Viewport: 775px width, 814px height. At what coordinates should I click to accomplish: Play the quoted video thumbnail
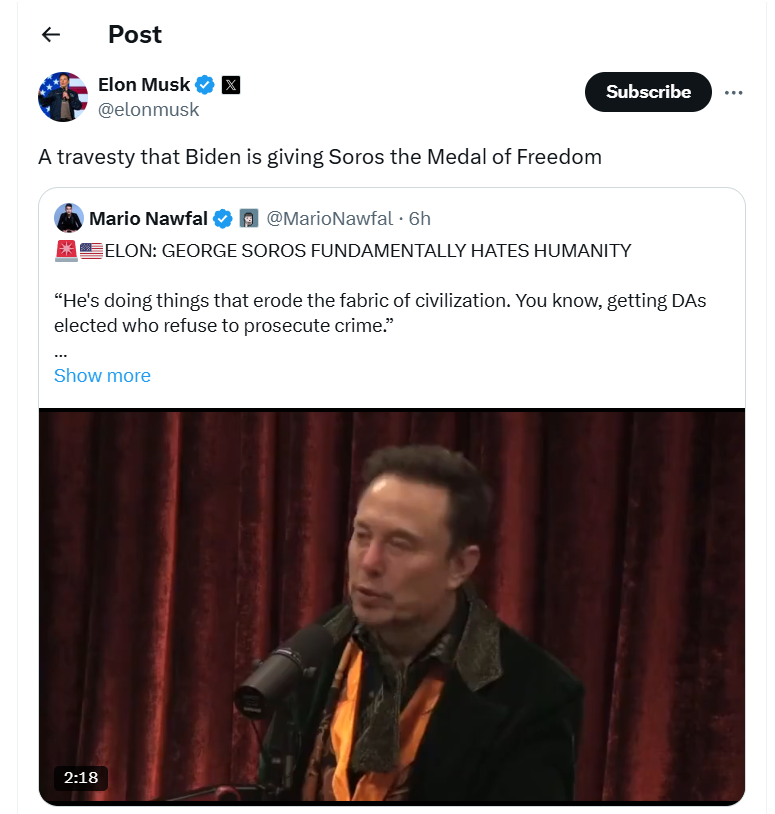point(392,606)
